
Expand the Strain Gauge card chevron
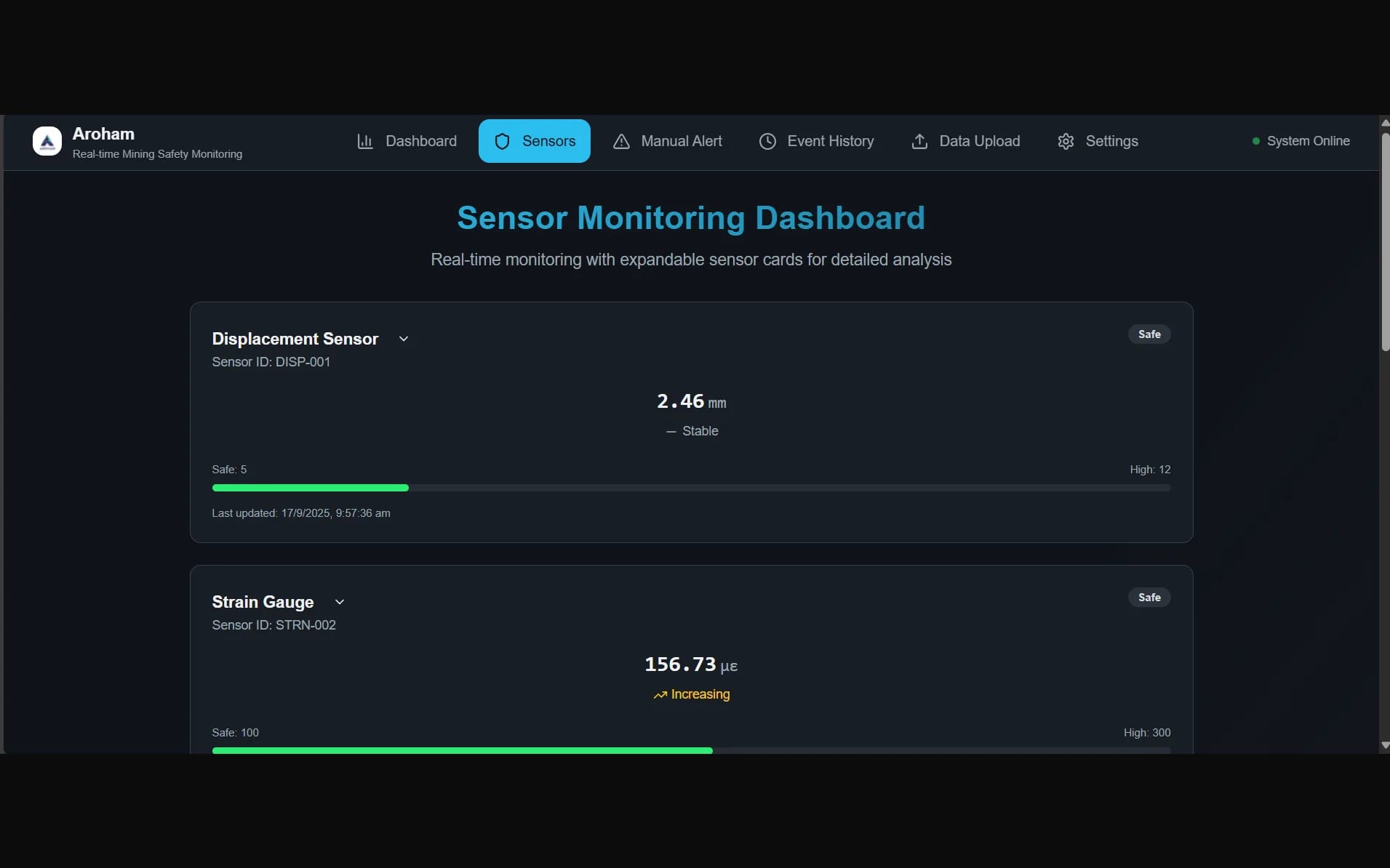point(339,602)
